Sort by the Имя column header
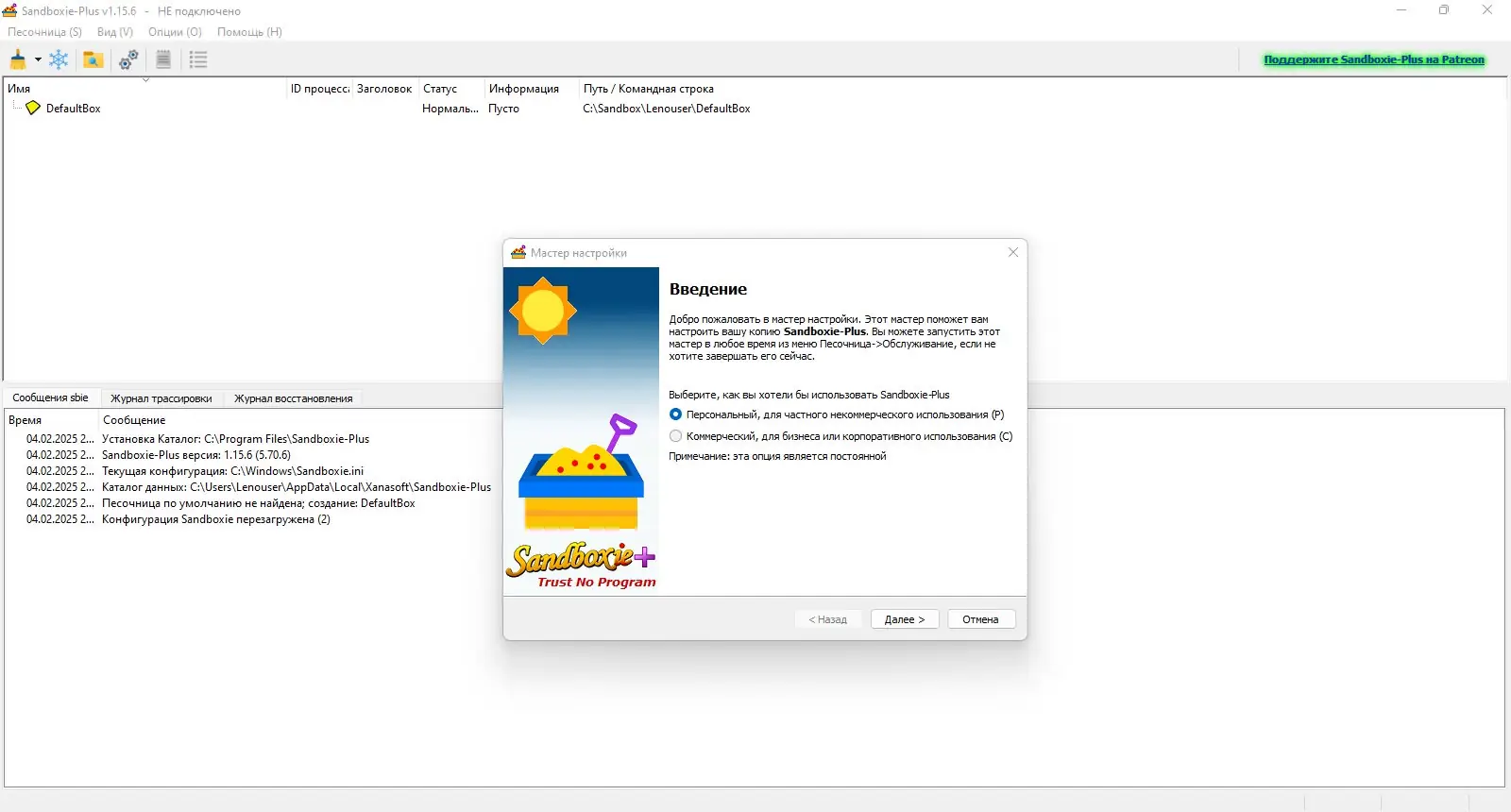This screenshot has height=812, width=1511. point(144,89)
